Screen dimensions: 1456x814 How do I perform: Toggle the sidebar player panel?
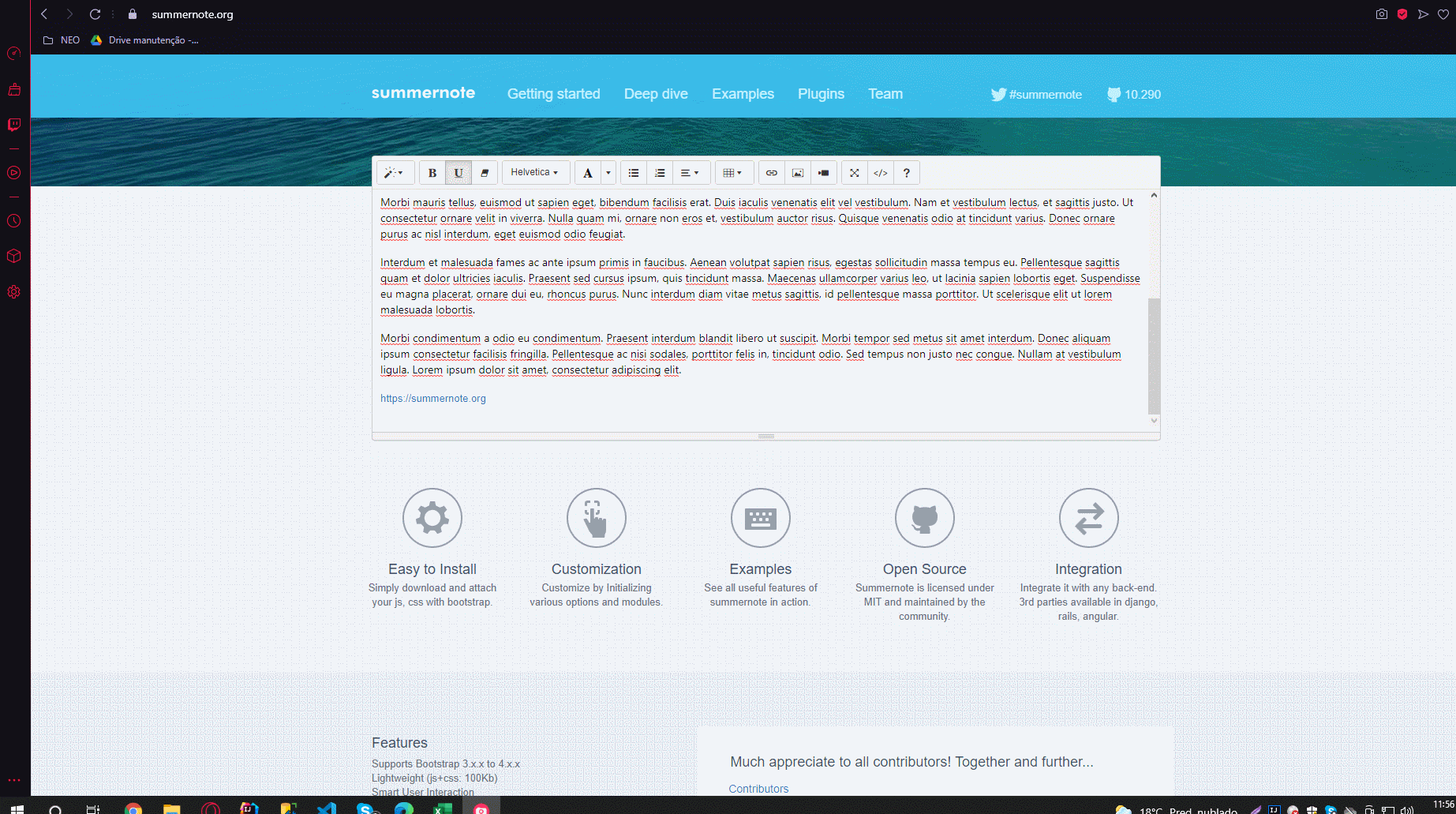pyautogui.click(x=13, y=172)
